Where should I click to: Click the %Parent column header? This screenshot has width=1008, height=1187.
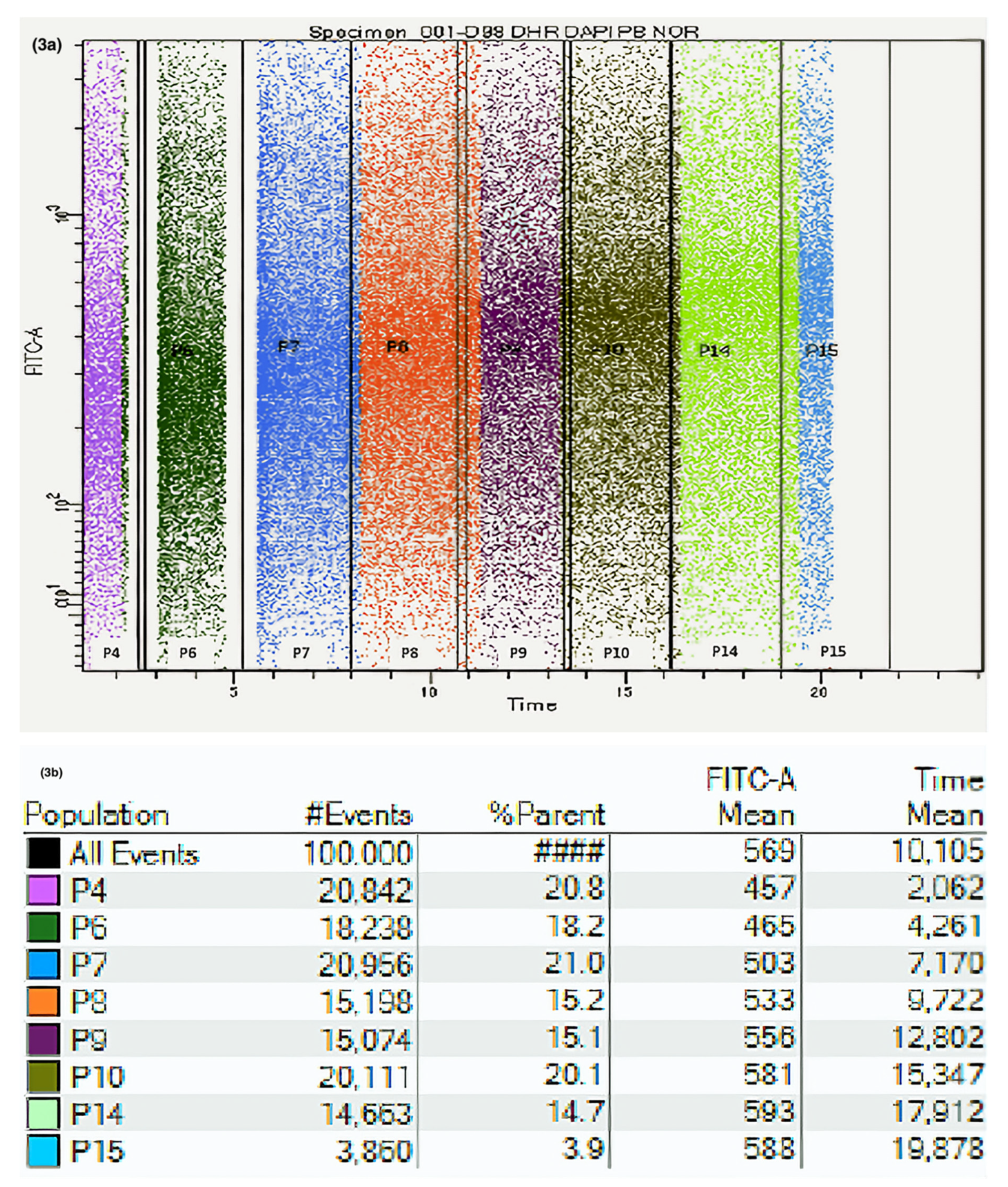546,815
